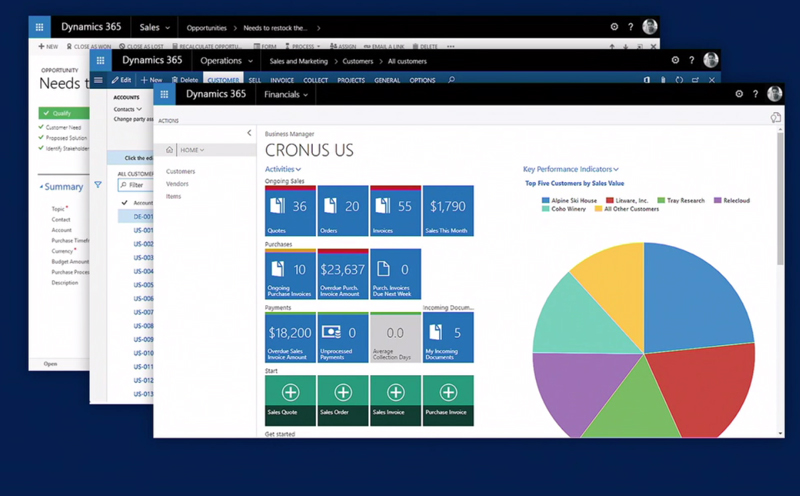Click the hamburger menu in Operations window
The width and height of the screenshot is (800, 496).
[98, 80]
